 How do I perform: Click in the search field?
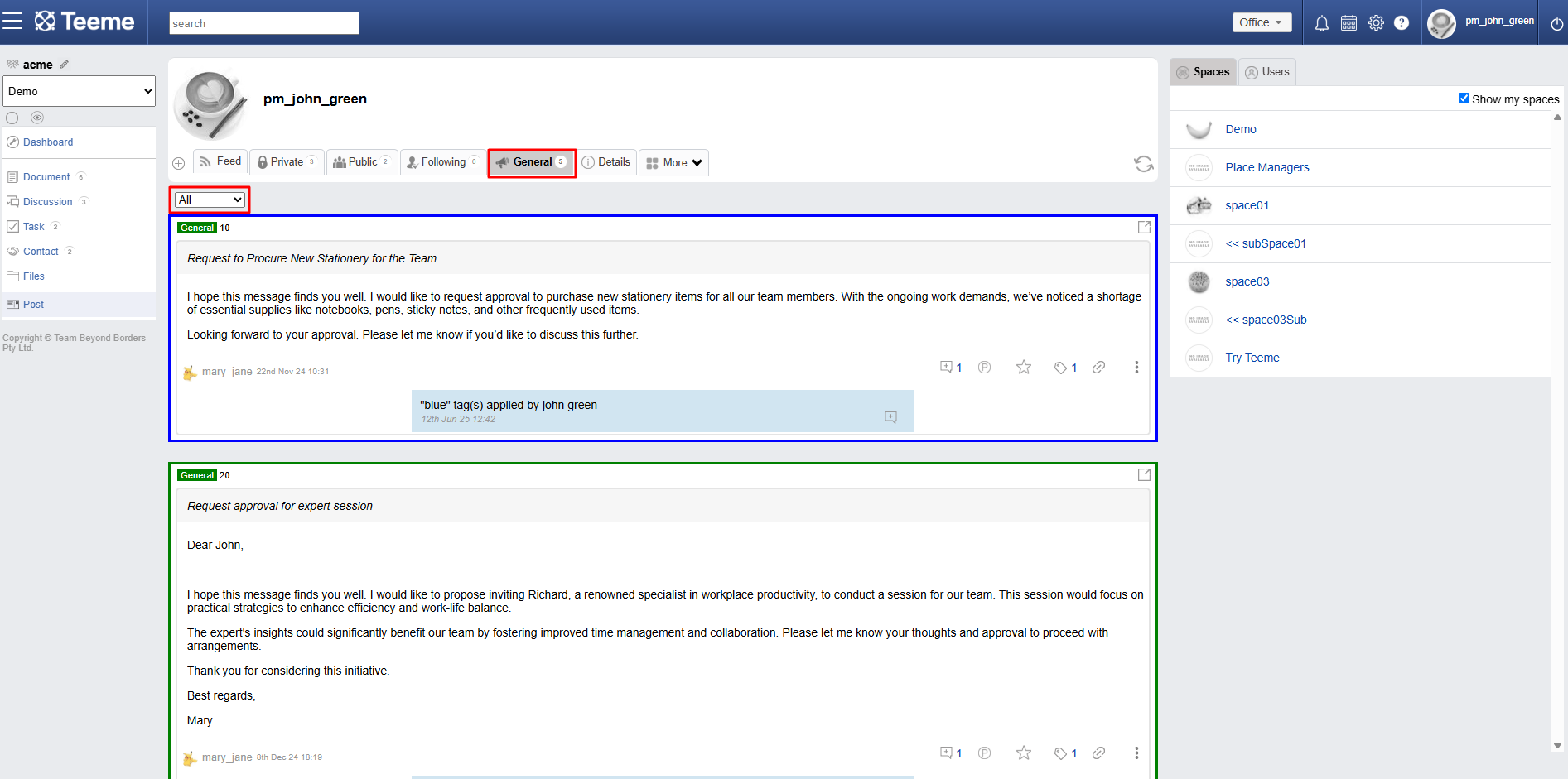[x=263, y=23]
